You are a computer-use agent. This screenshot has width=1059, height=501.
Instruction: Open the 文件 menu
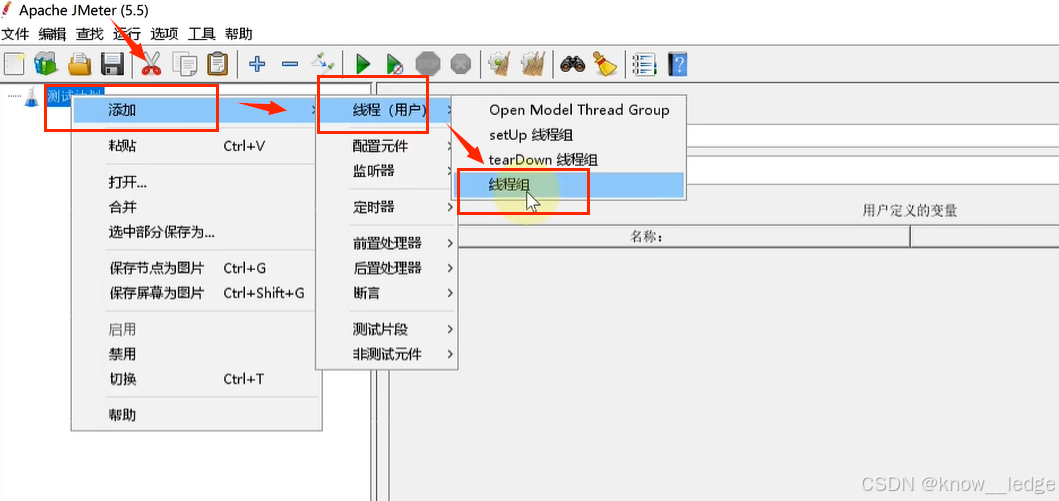[16, 34]
